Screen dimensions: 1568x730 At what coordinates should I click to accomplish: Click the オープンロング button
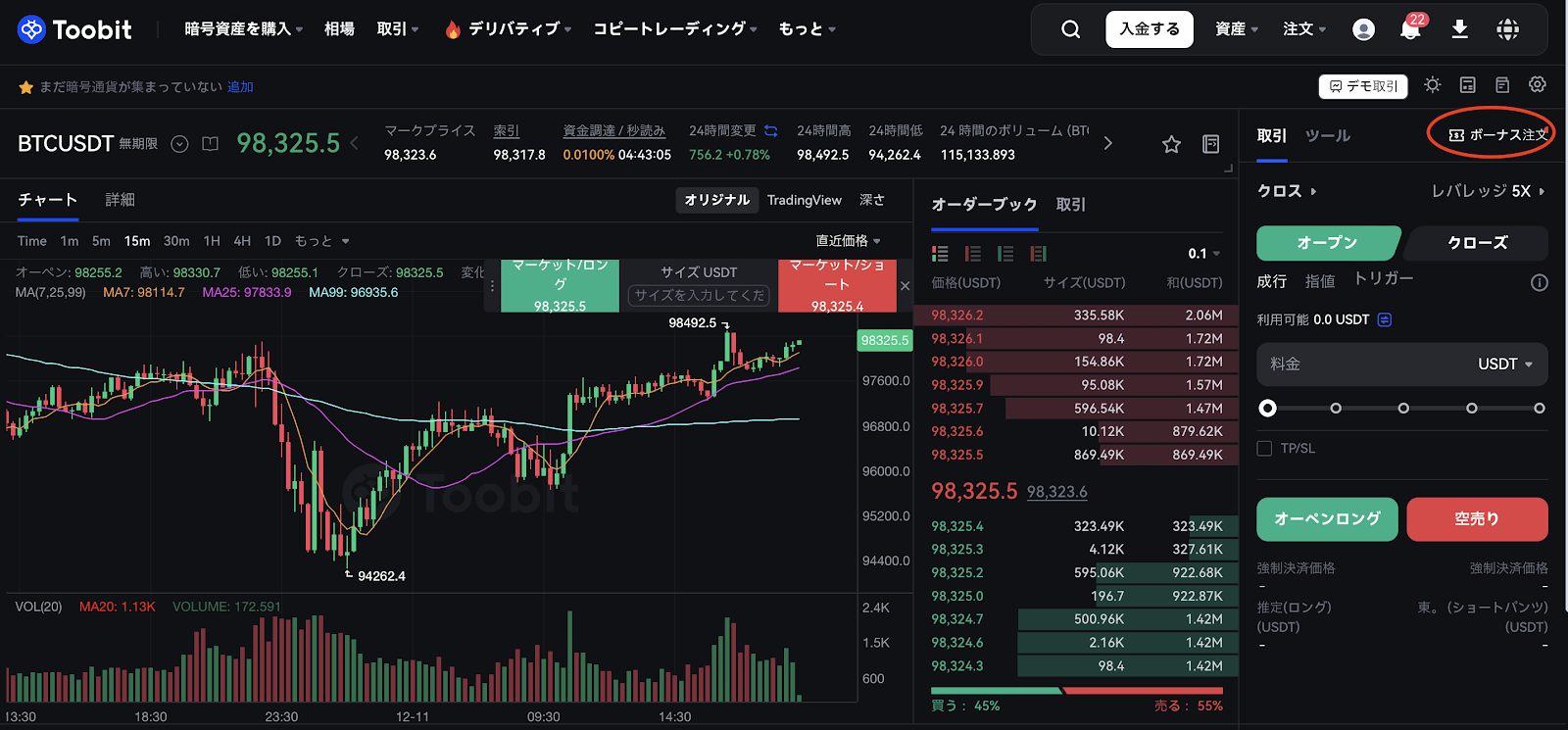click(1327, 519)
